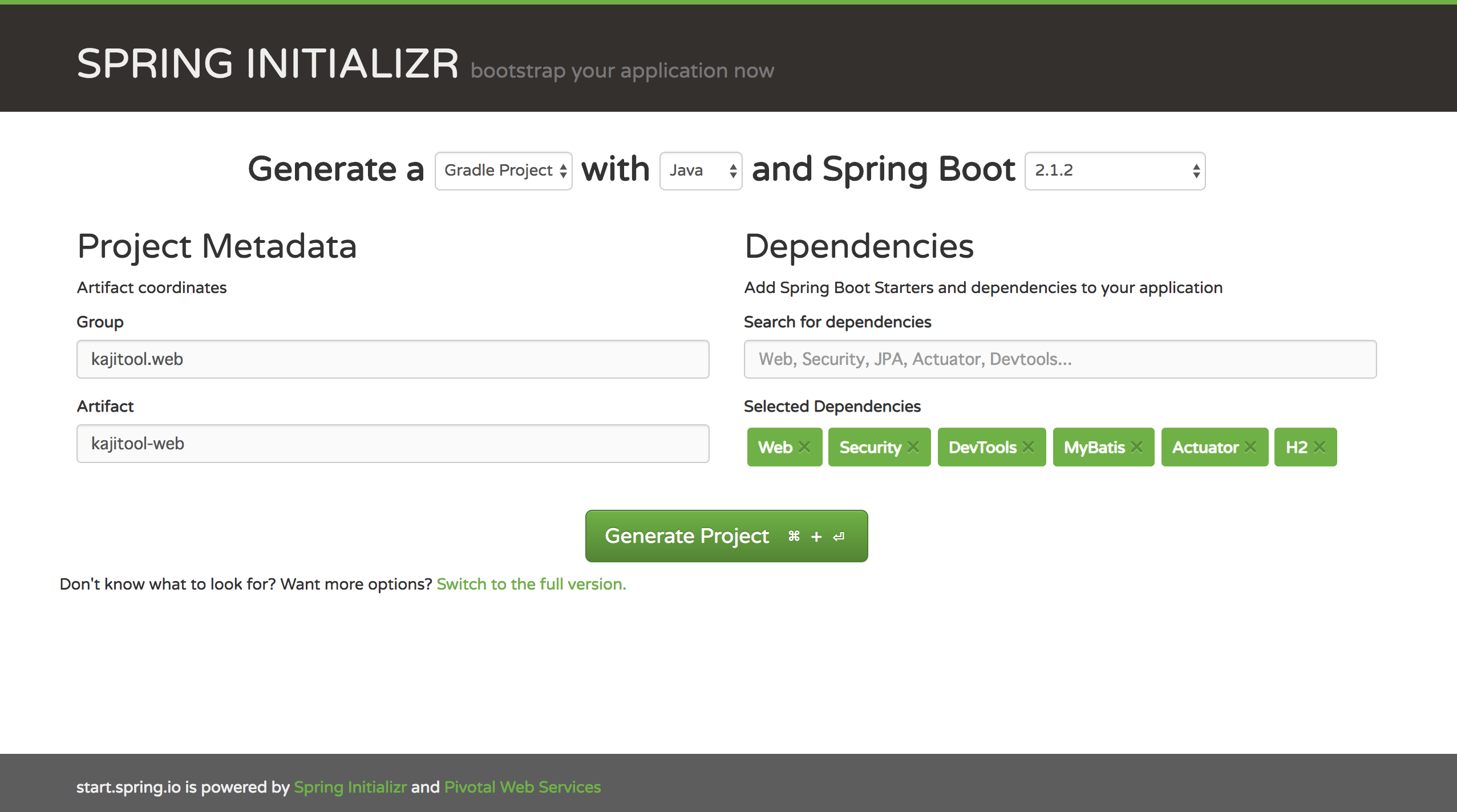The height and width of the screenshot is (812, 1457).
Task: Open the Spring Boot 2.1.2 version dropdown
Action: coord(1115,170)
